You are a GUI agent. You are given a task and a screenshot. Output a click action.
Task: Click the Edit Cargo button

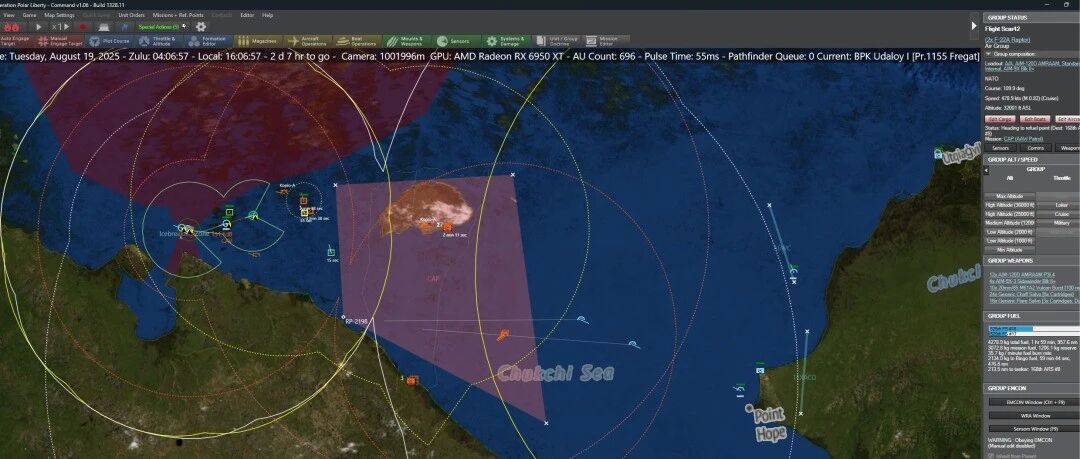click(x=1001, y=119)
